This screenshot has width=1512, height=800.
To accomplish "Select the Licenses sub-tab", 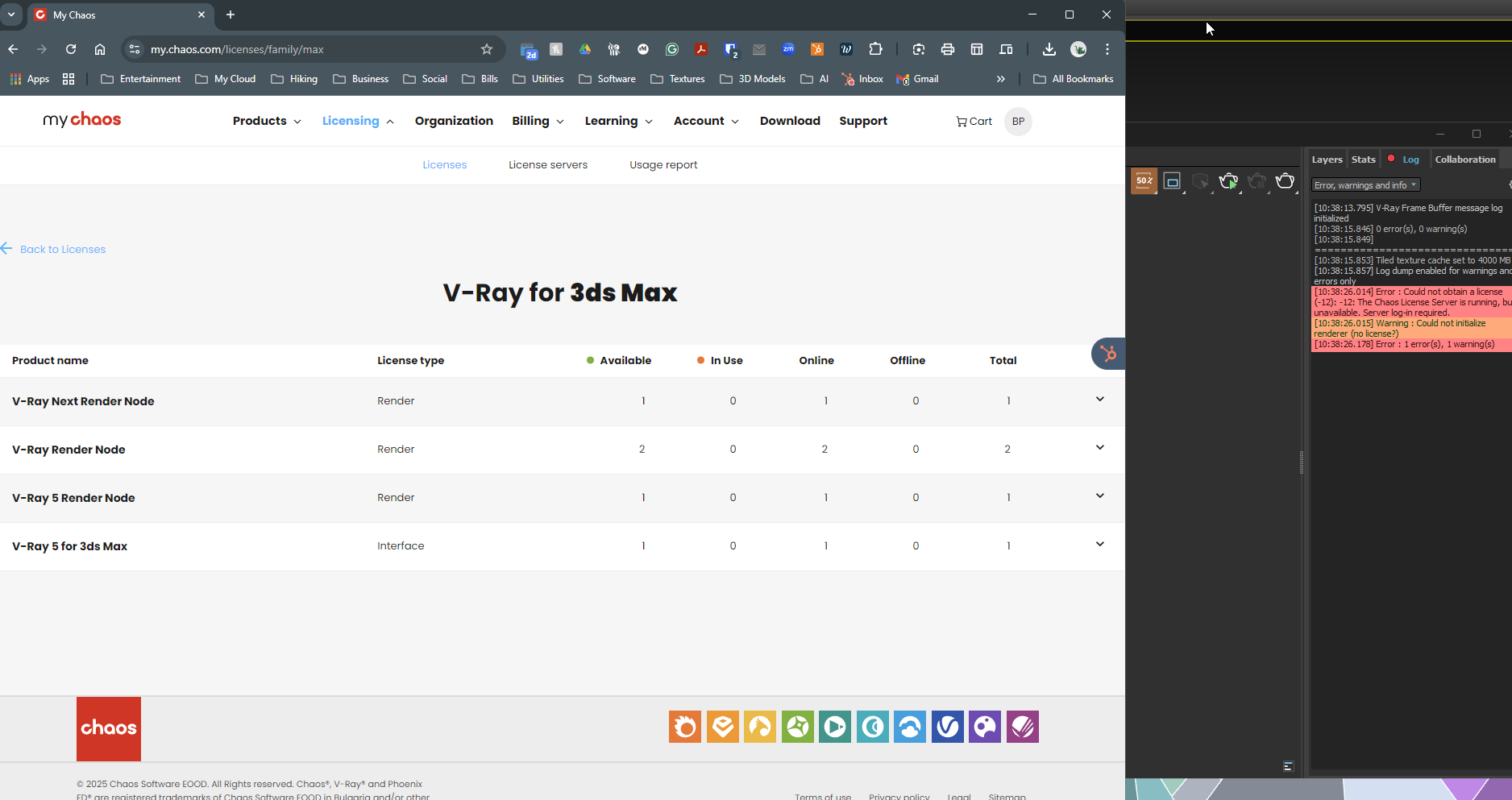I will [445, 165].
